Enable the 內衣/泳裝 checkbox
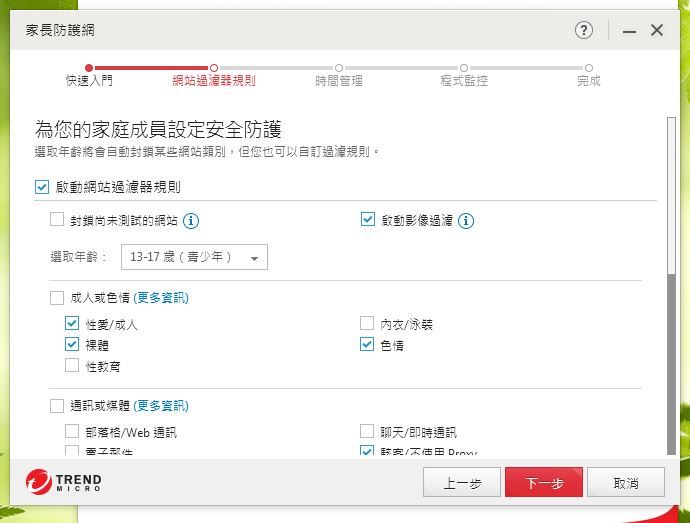The height and width of the screenshot is (523, 690). coord(367,324)
